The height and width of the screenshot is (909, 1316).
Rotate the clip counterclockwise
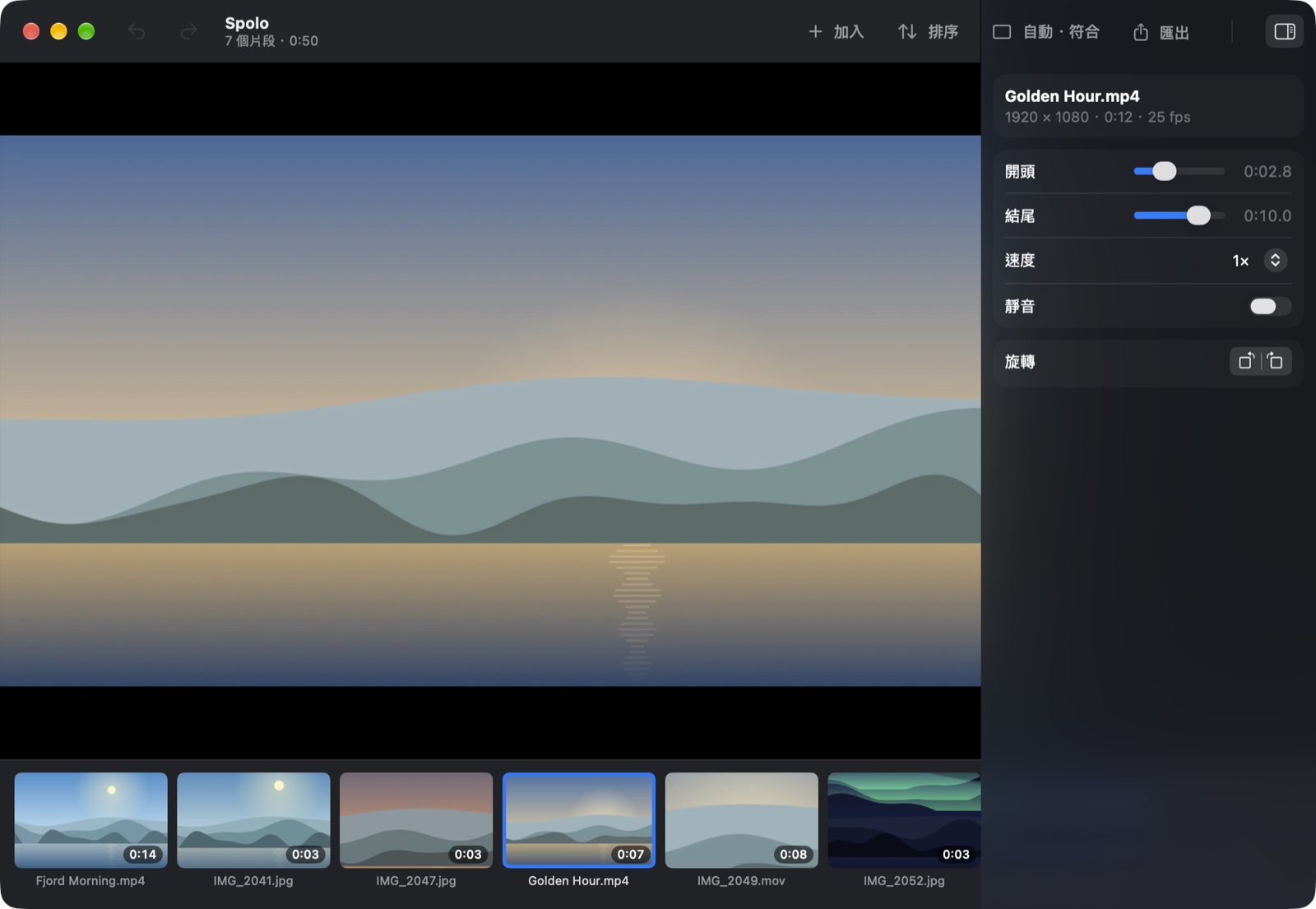[1245, 361]
